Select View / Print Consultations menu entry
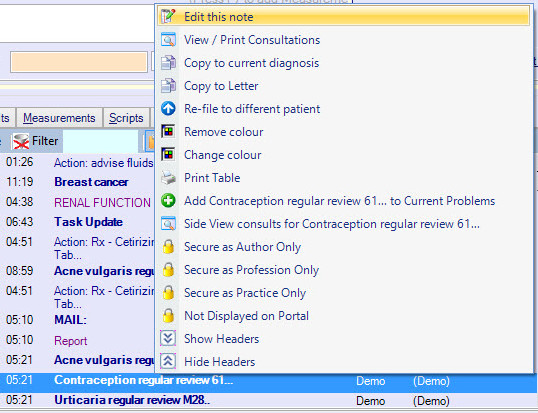 point(343,40)
